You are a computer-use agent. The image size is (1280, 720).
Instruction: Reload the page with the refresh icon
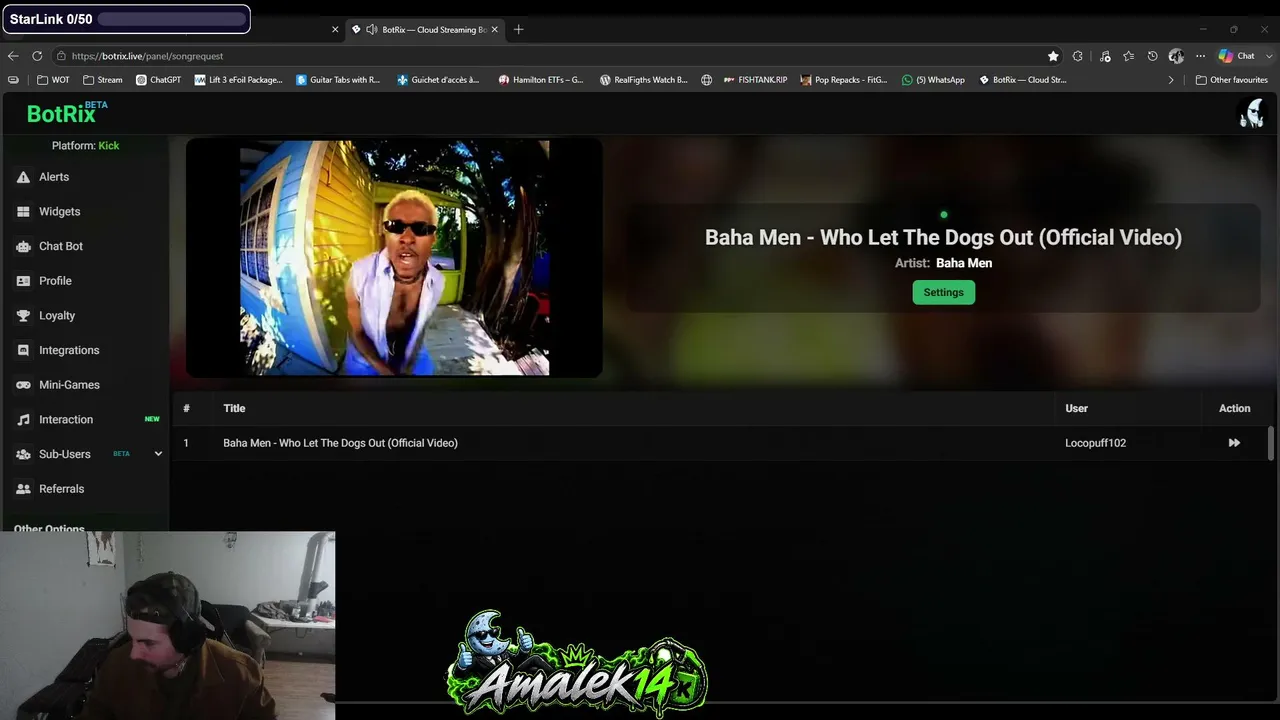pos(37,56)
